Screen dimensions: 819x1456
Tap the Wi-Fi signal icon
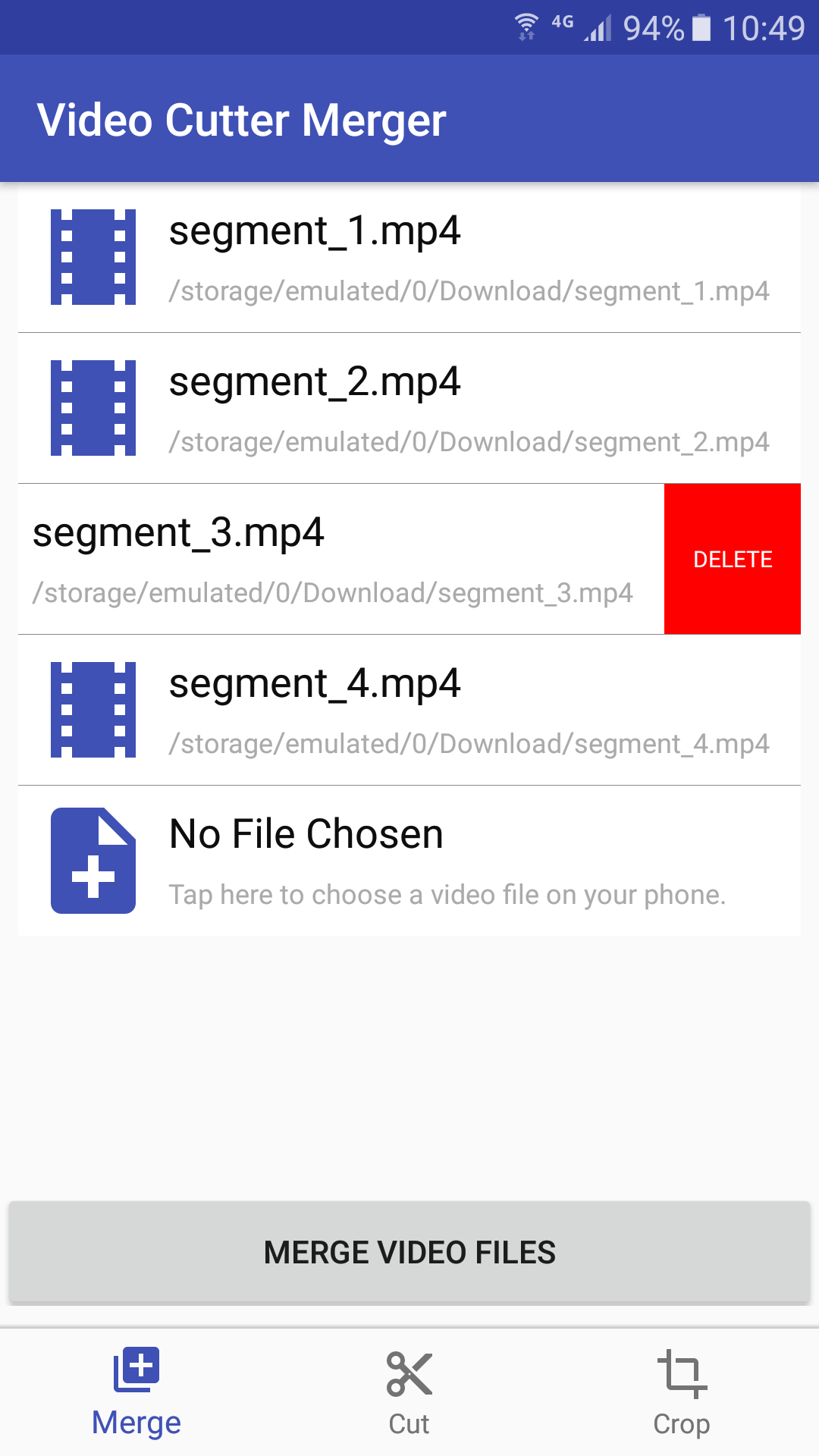click(526, 27)
